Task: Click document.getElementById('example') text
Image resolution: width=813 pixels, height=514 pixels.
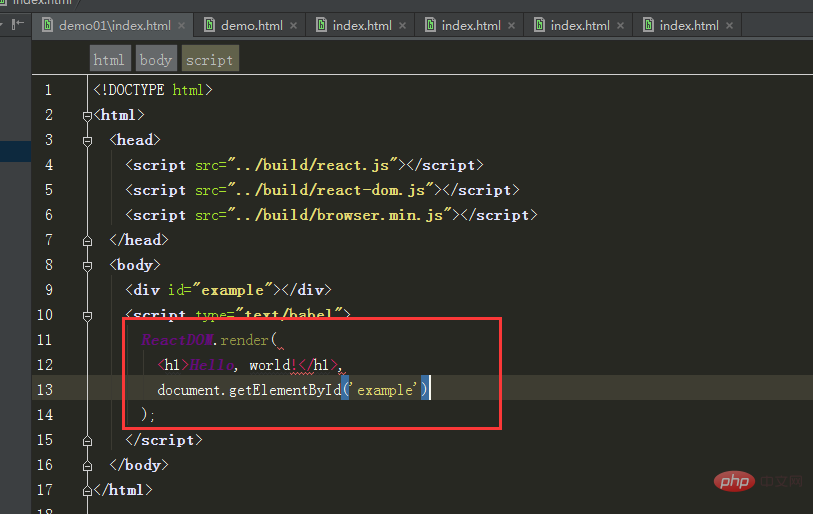Action: coord(293,390)
